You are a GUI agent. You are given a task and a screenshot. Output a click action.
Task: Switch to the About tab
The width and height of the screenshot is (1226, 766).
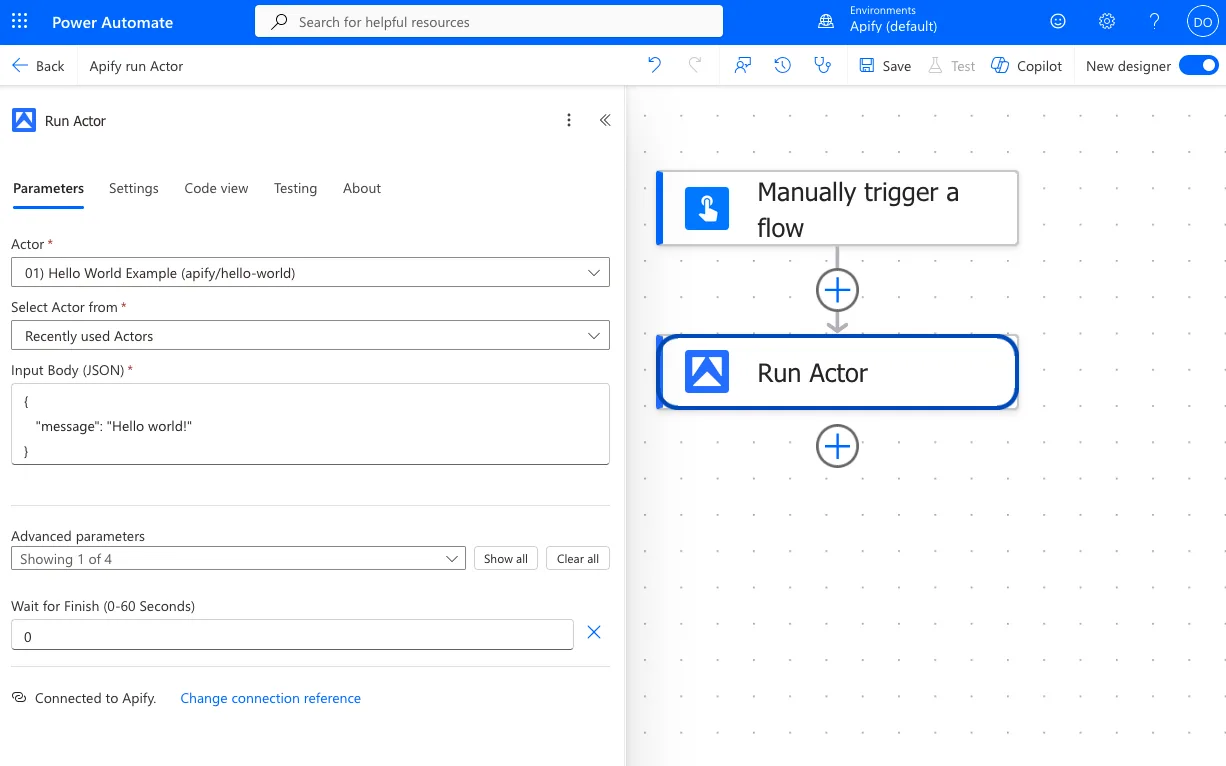click(x=362, y=188)
